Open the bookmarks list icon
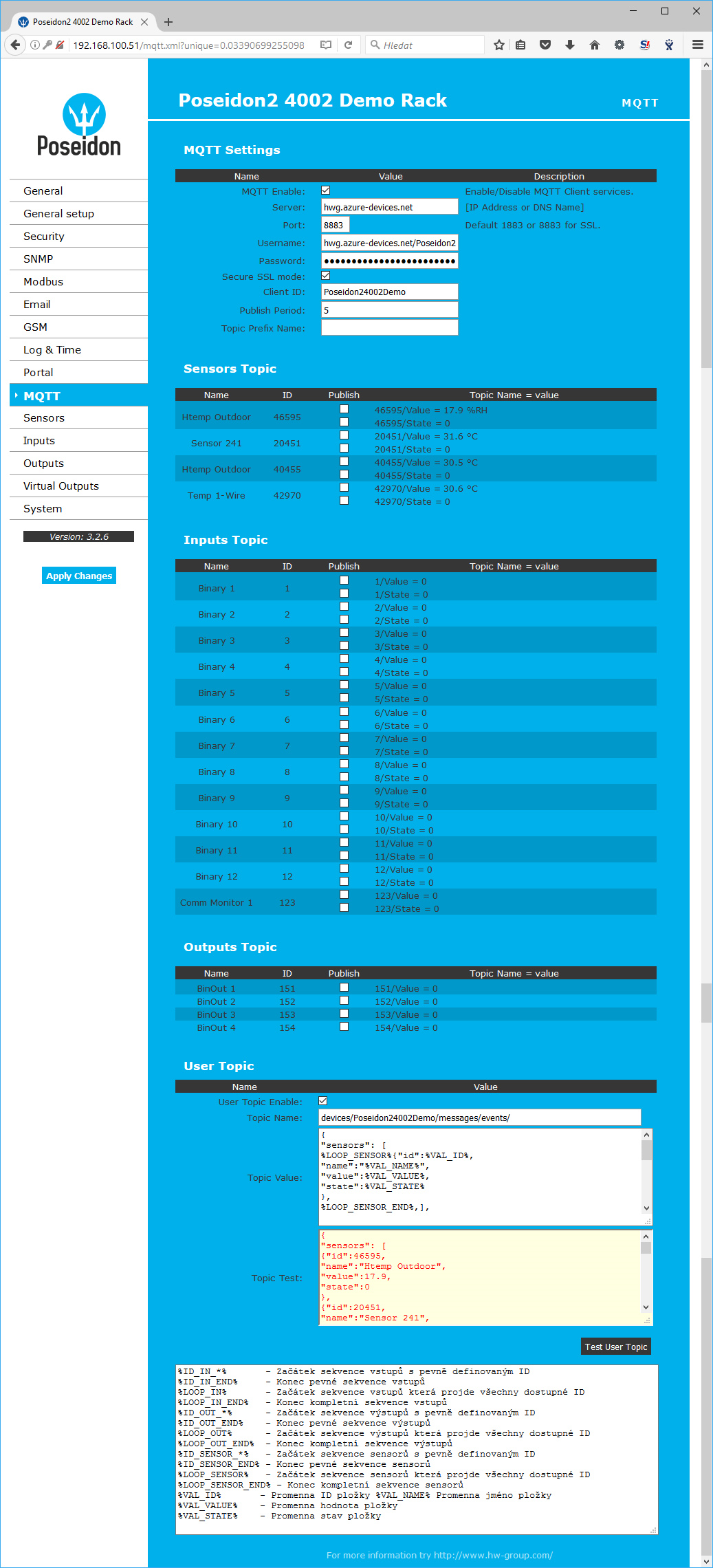713x1568 pixels. tap(520, 45)
